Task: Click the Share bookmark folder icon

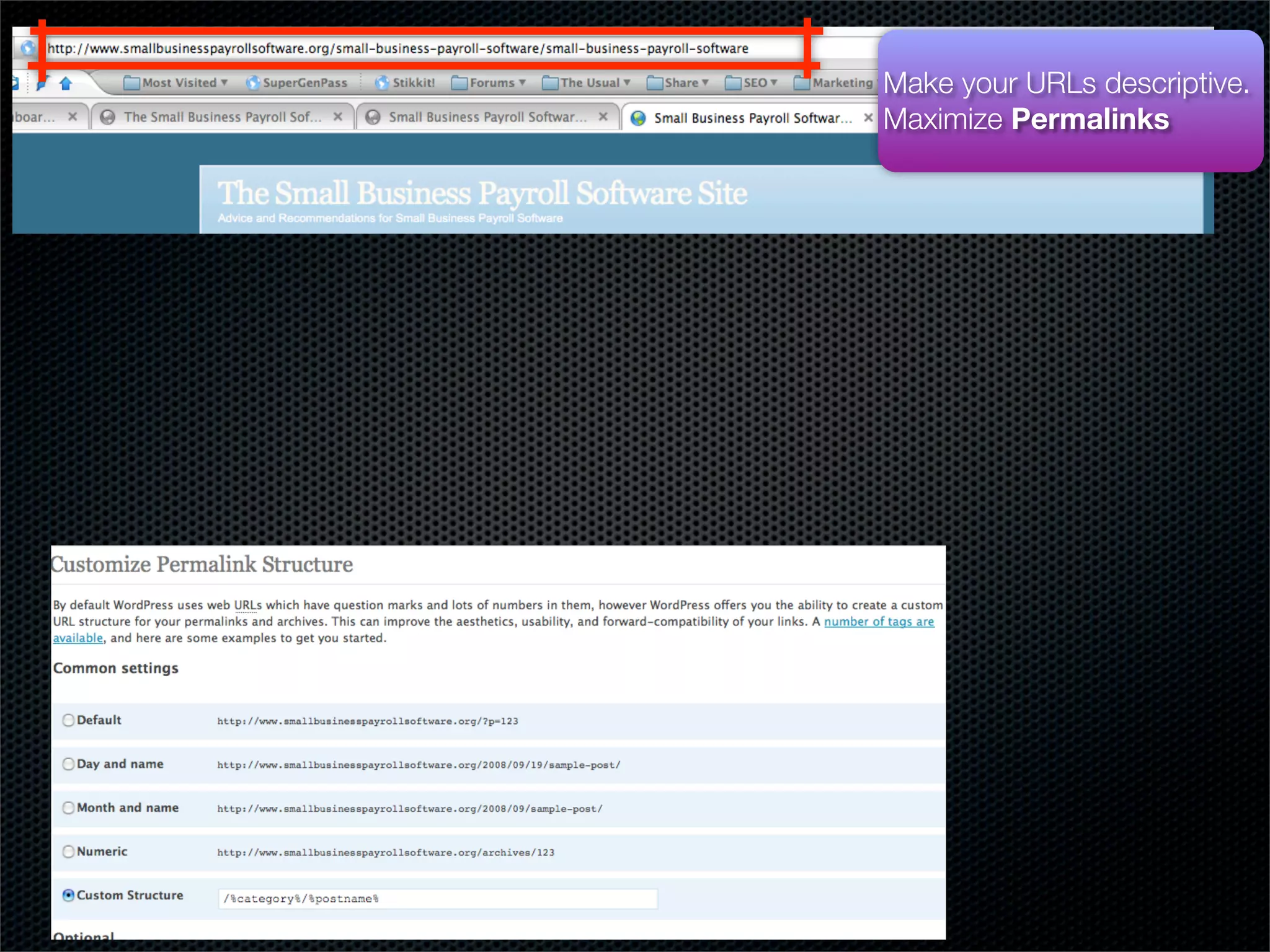Action: pos(655,83)
